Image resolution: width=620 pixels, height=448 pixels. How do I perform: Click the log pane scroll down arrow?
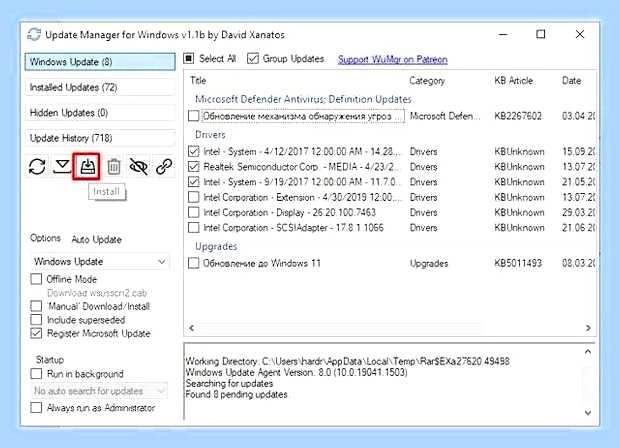pos(588,412)
